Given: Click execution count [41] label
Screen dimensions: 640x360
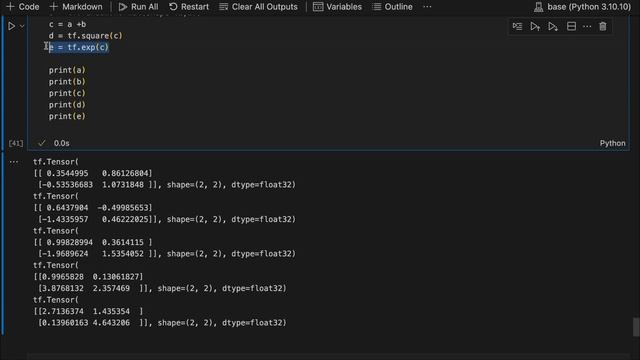Looking at the screenshot, I should coord(16,143).
